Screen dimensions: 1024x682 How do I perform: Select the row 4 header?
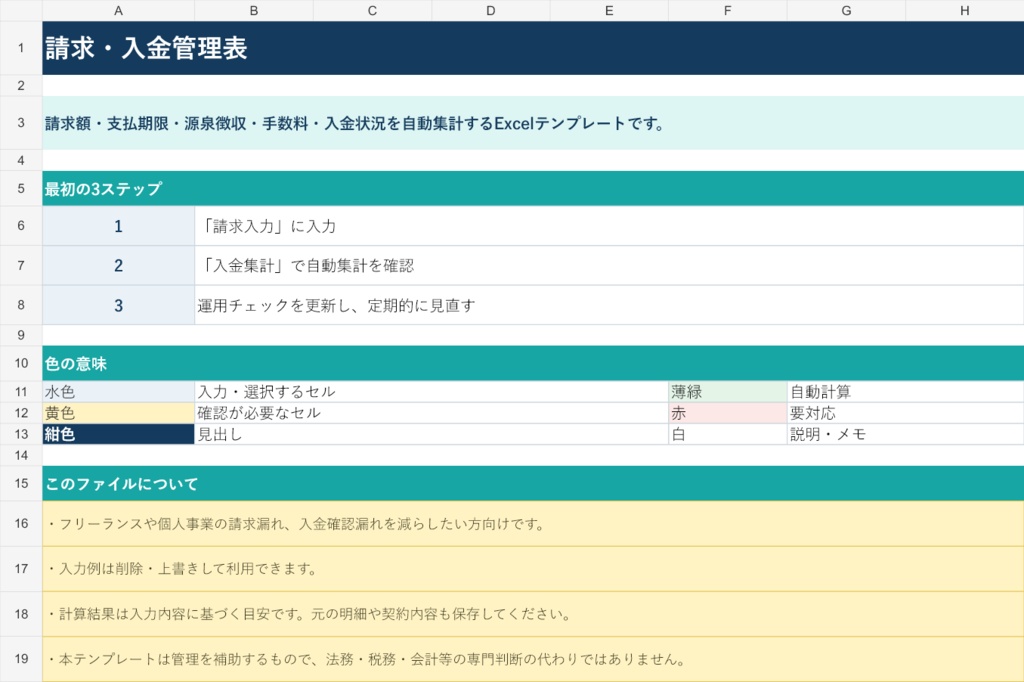click(x=21, y=160)
